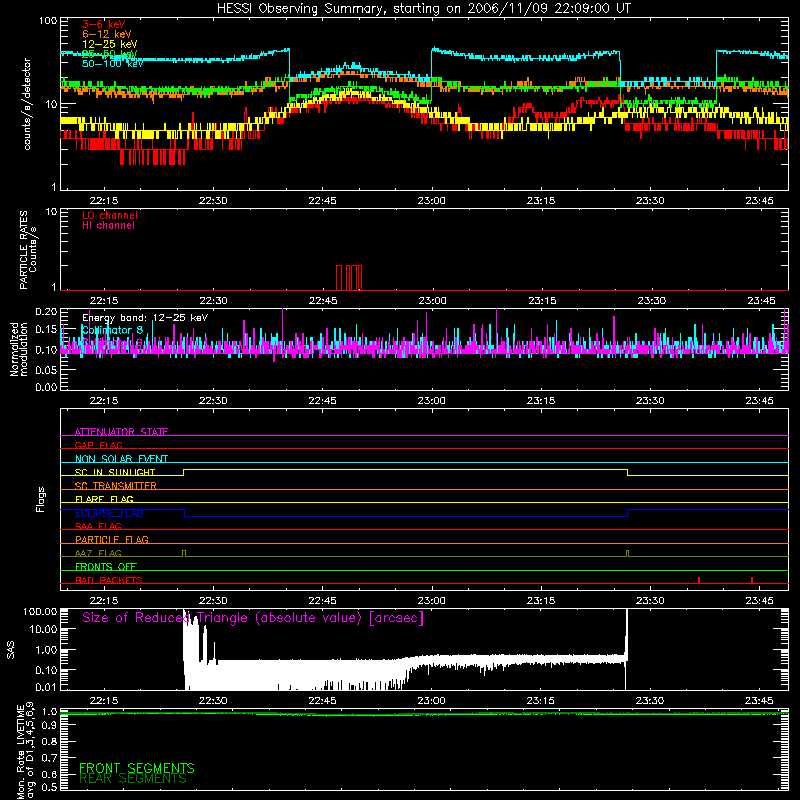Click '22:30' under the particle rates panel
This screenshot has height=800, width=800.
213,301
